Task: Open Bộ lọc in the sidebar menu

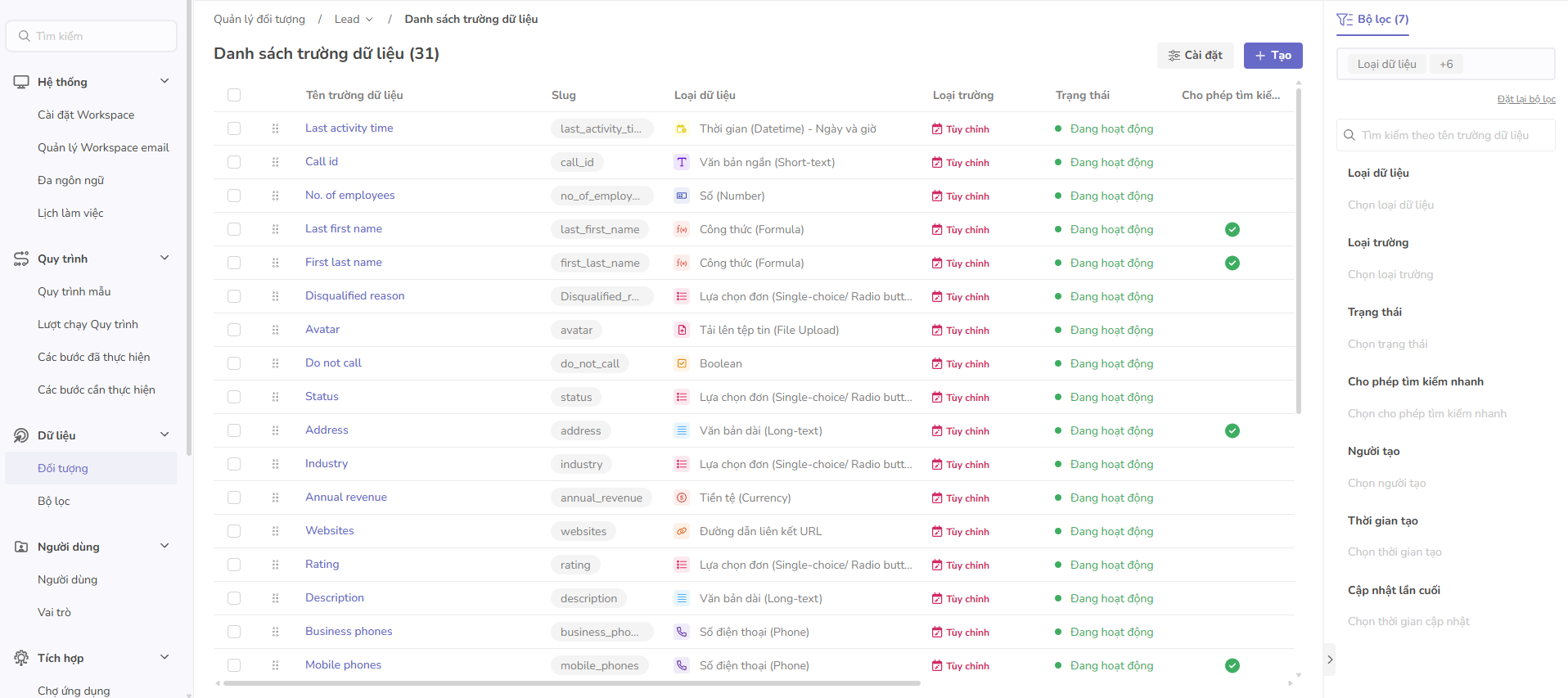Action: (54, 501)
